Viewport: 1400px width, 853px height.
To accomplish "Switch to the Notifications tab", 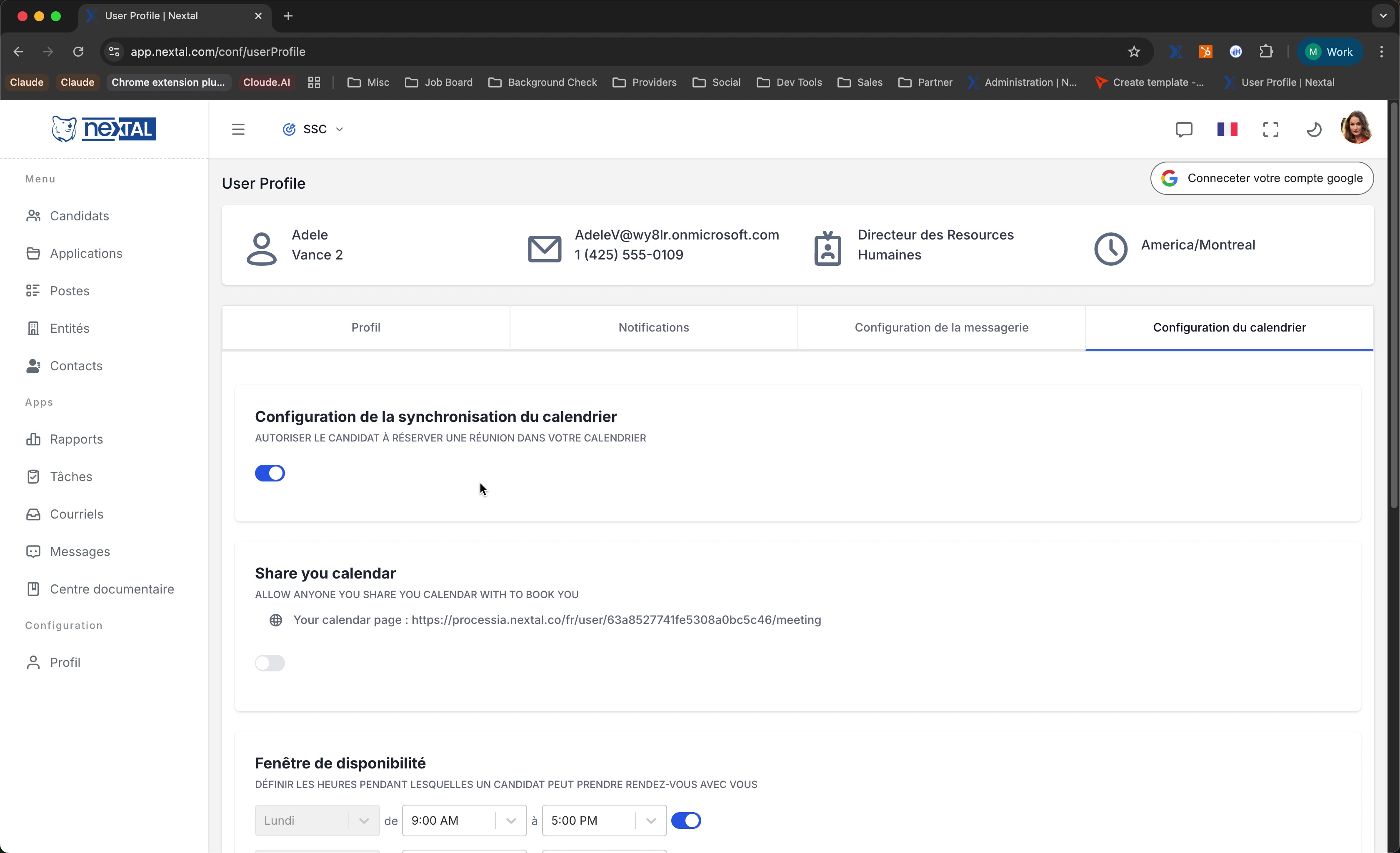I will pos(653,327).
